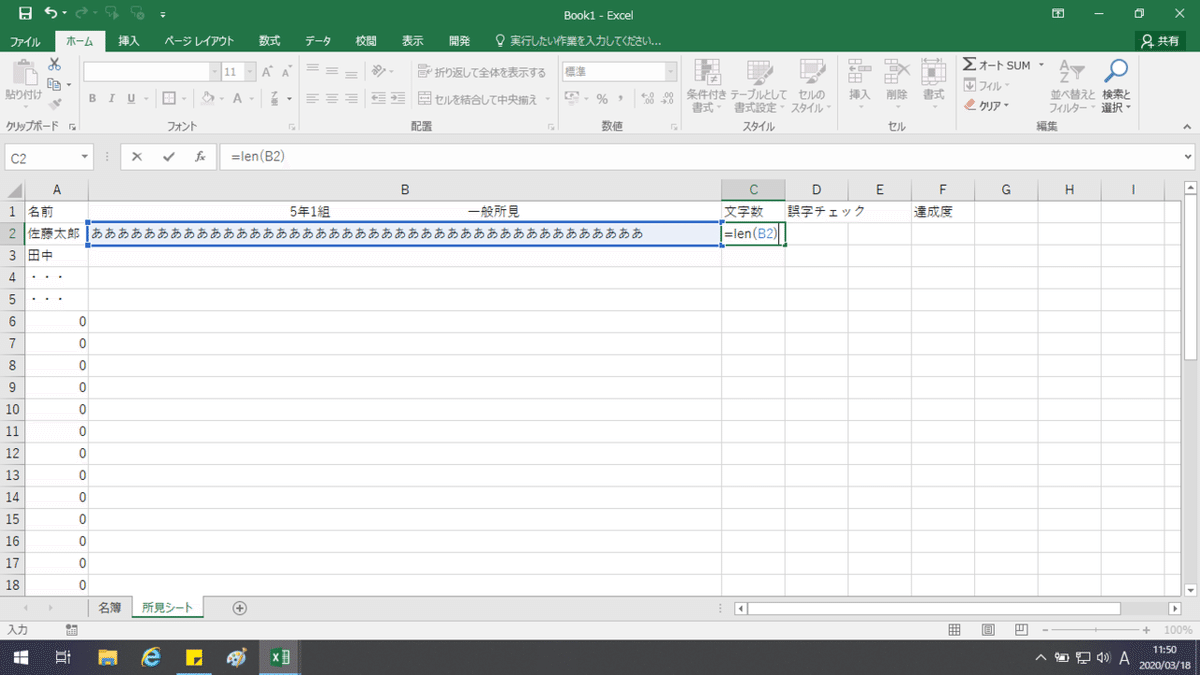Toggle Bold formatting button
This screenshot has width=1200, height=675.
[93, 99]
